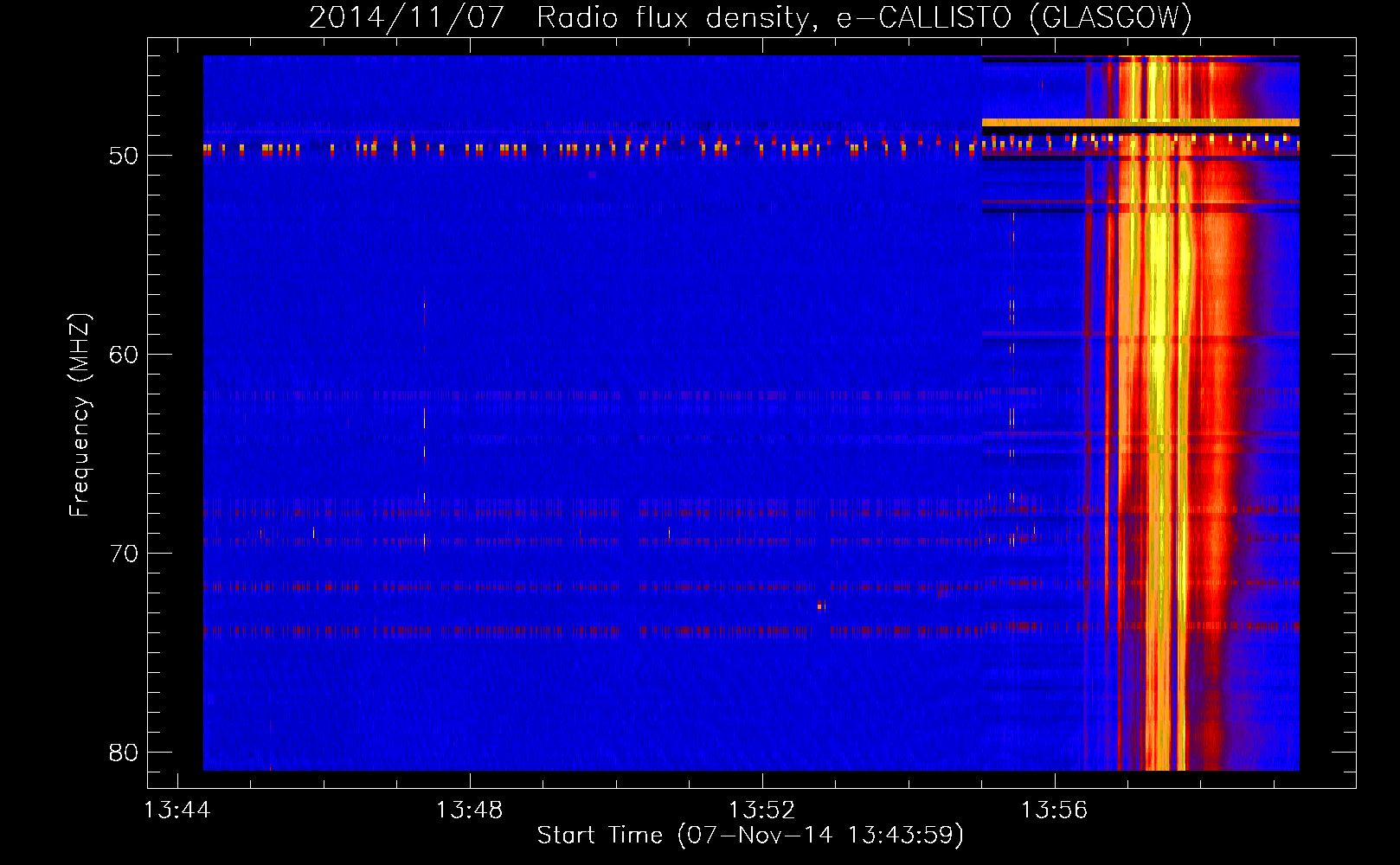Click the '13:44' time tick label
The width and height of the screenshot is (1400, 865).
coord(177,811)
